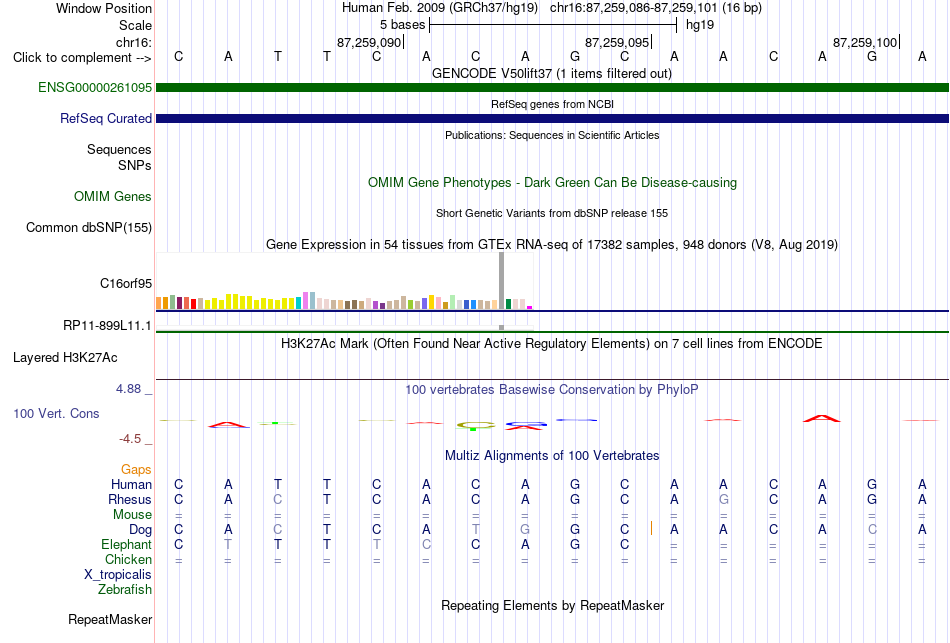Click the Human species label

tap(131, 484)
